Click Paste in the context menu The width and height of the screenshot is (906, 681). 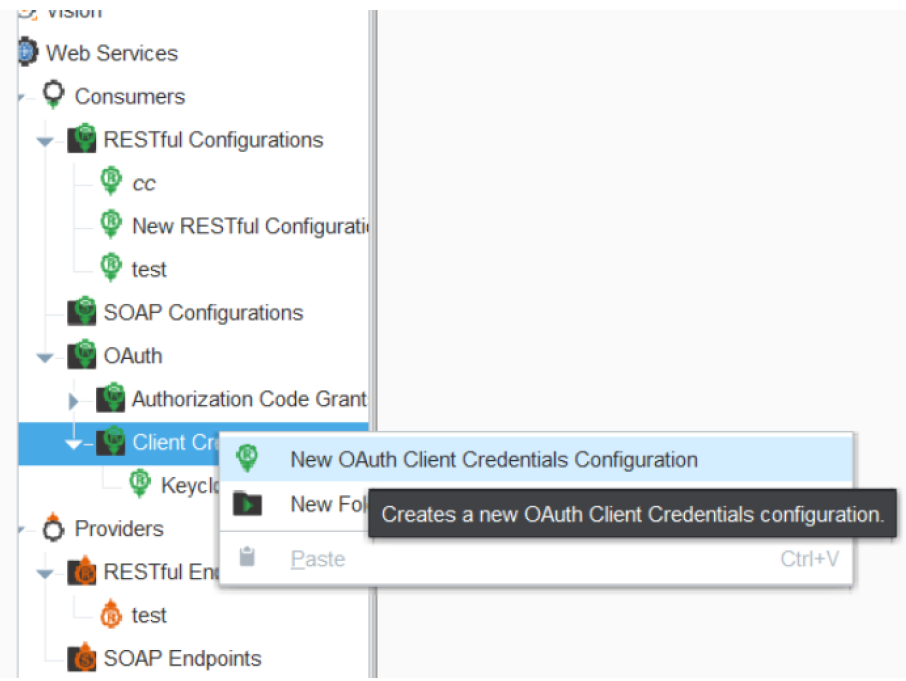[317, 559]
